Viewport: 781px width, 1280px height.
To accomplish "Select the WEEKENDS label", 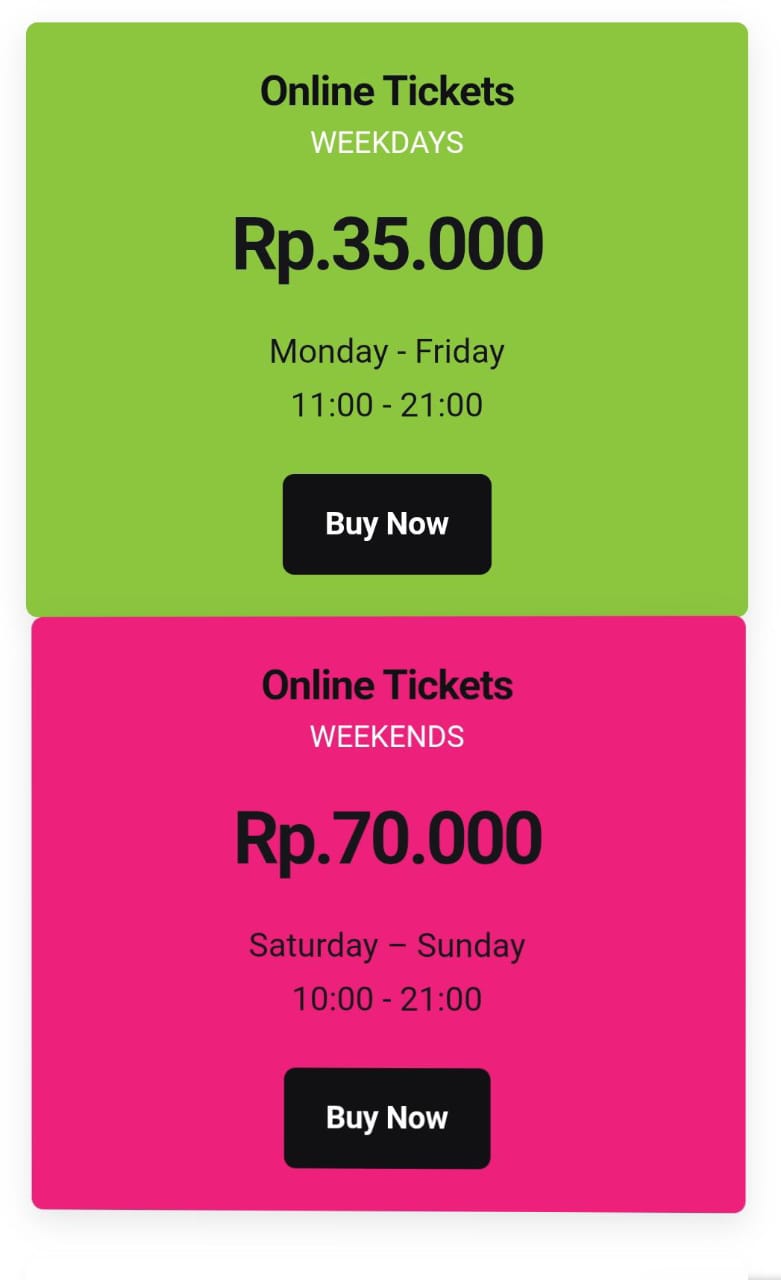I will coord(387,737).
